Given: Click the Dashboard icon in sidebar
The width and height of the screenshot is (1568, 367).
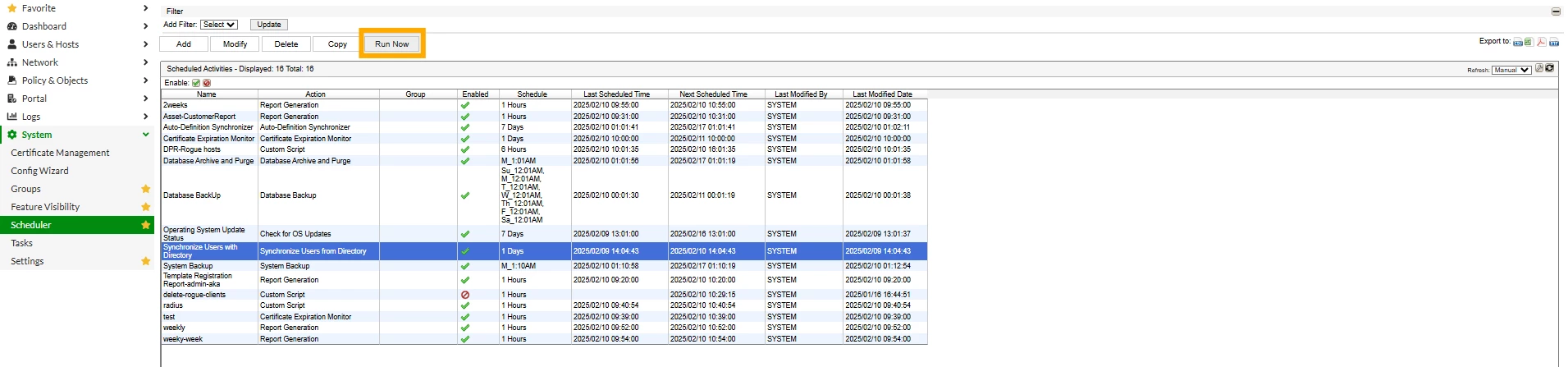Looking at the screenshot, I should tap(12, 26).
